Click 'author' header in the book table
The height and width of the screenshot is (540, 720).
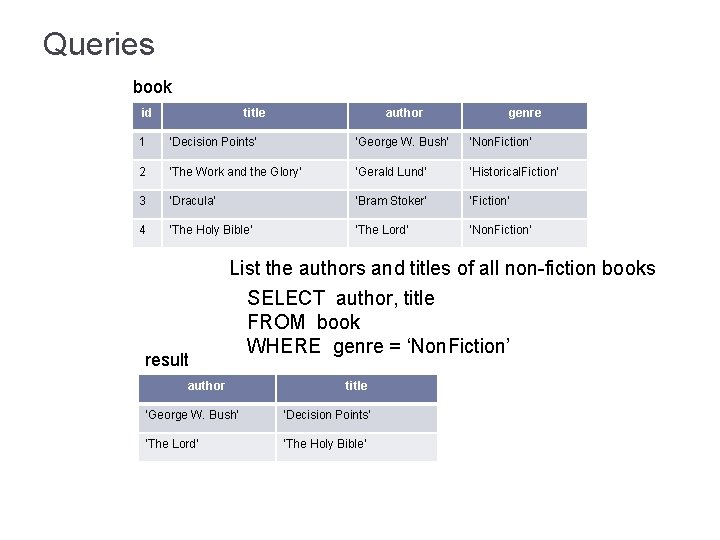pyautogui.click(x=404, y=114)
